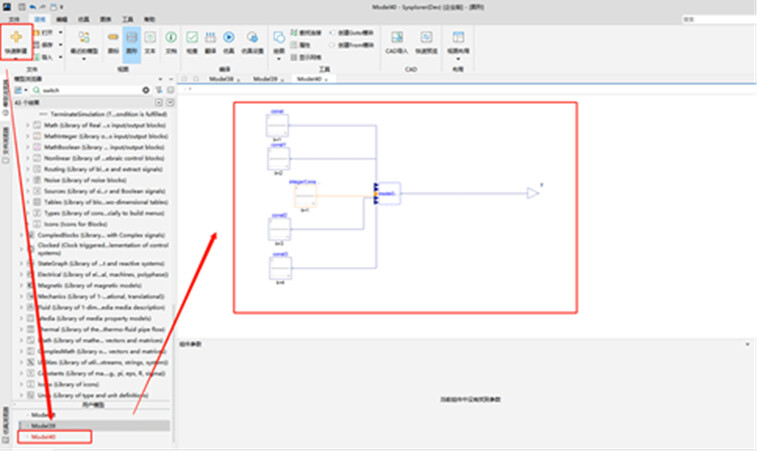
Task: Open dropdown arrow next to 载入
Action: click(60, 57)
